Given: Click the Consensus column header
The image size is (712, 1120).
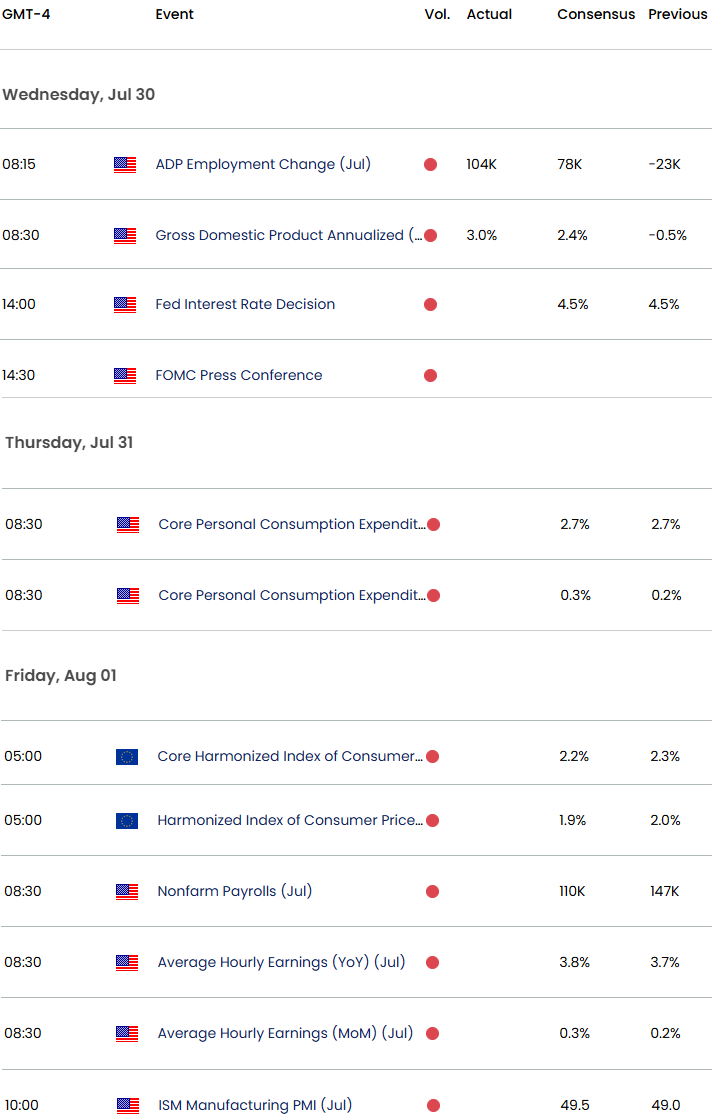Looking at the screenshot, I should coord(596,14).
